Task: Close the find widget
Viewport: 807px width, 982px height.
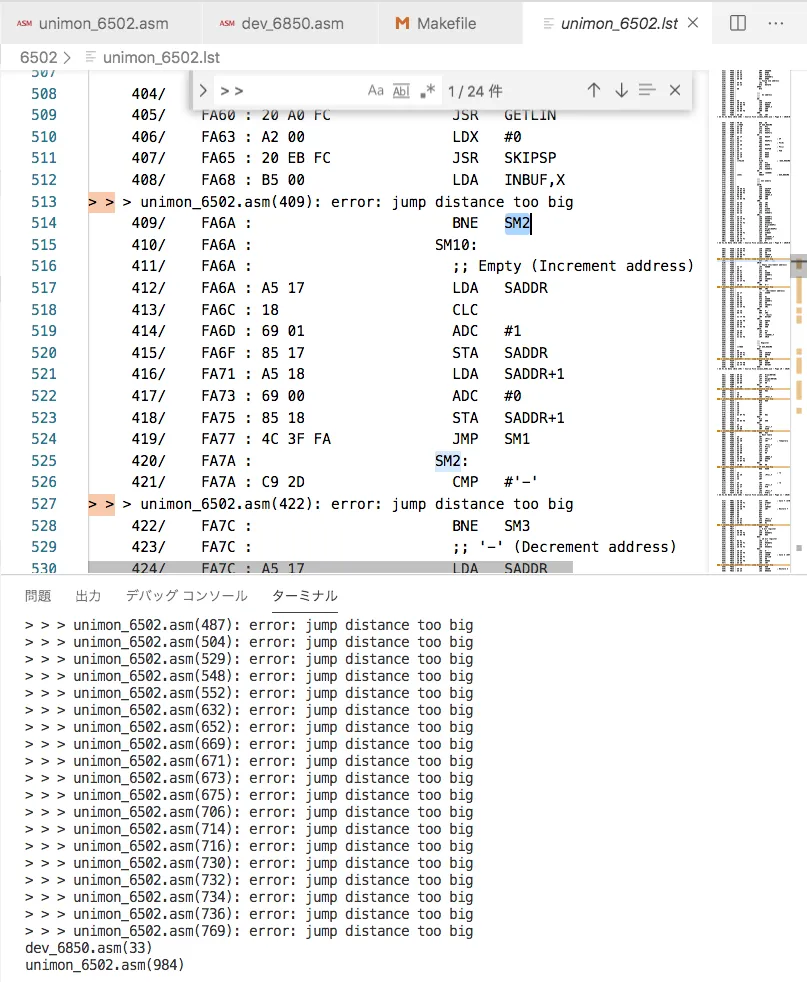Action: [x=675, y=90]
